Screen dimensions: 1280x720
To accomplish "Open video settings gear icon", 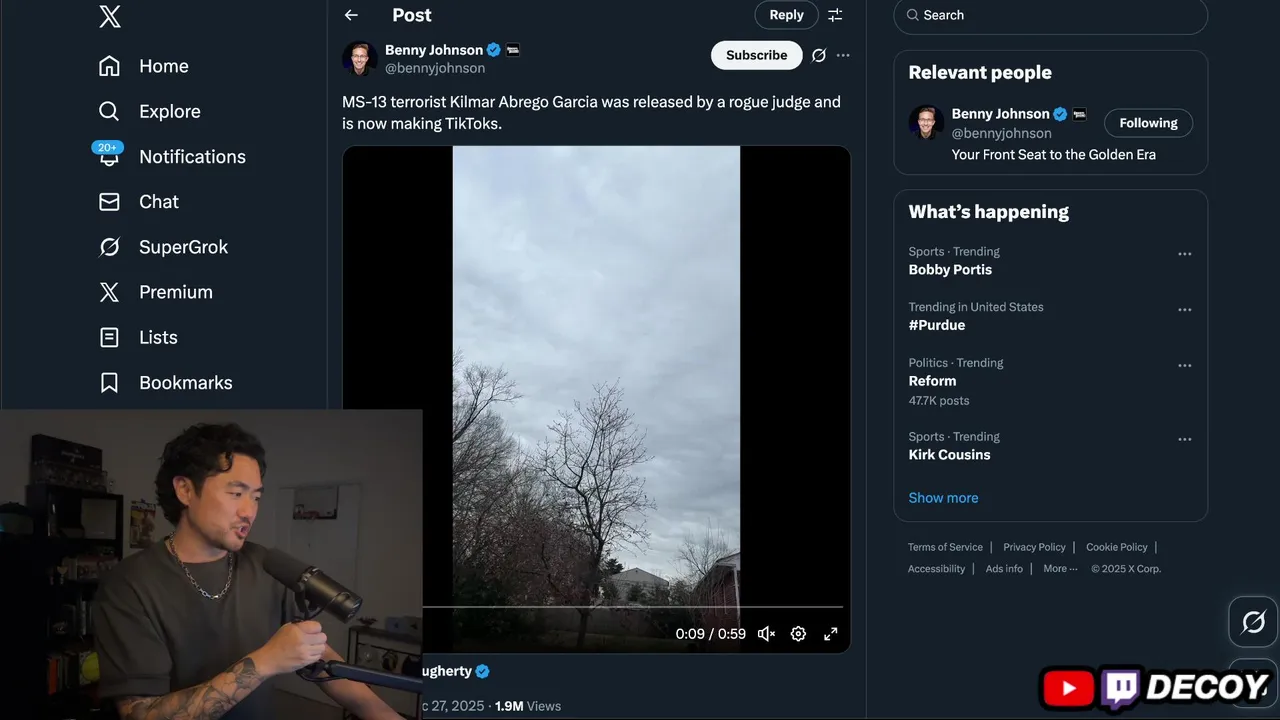I will (x=798, y=634).
